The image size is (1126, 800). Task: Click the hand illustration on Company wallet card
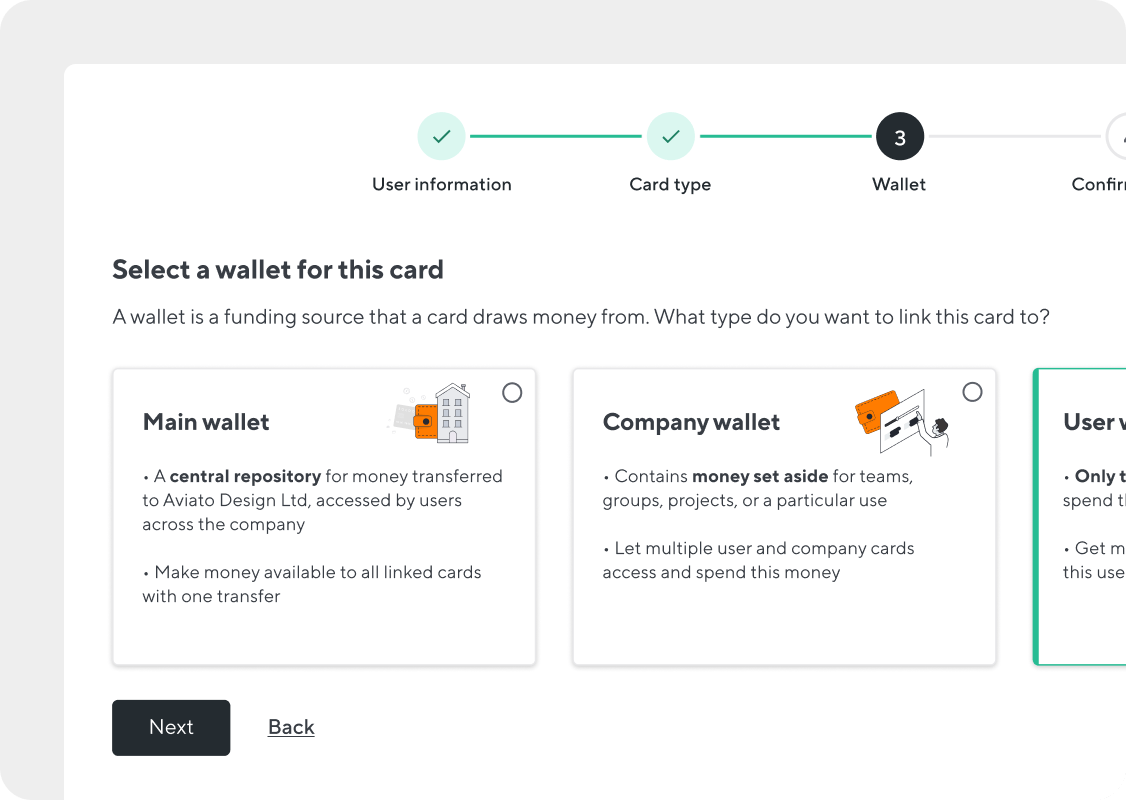coord(933,432)
